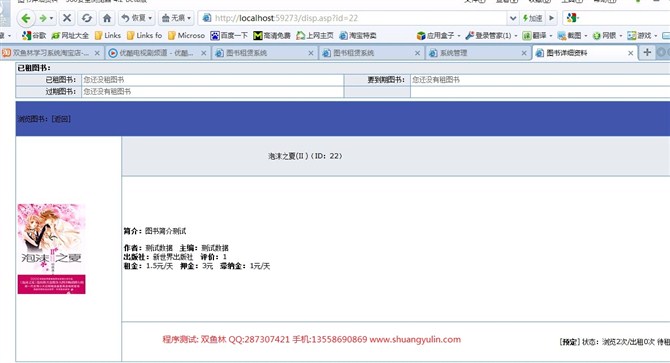Reload the page with the refresh icon
Image resolution: width=670 pixels, height=363 pixels.
[x=87, y=18]
